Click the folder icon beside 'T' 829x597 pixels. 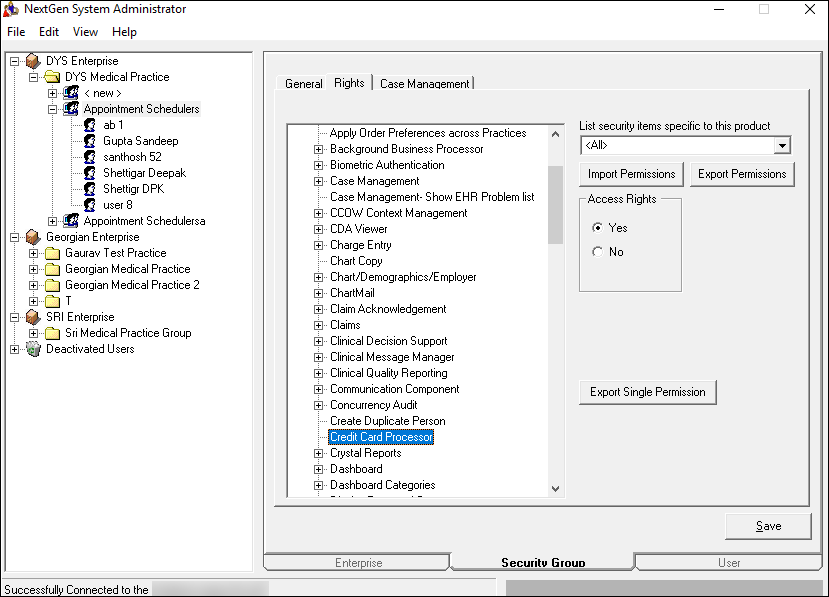pos(52,301)
